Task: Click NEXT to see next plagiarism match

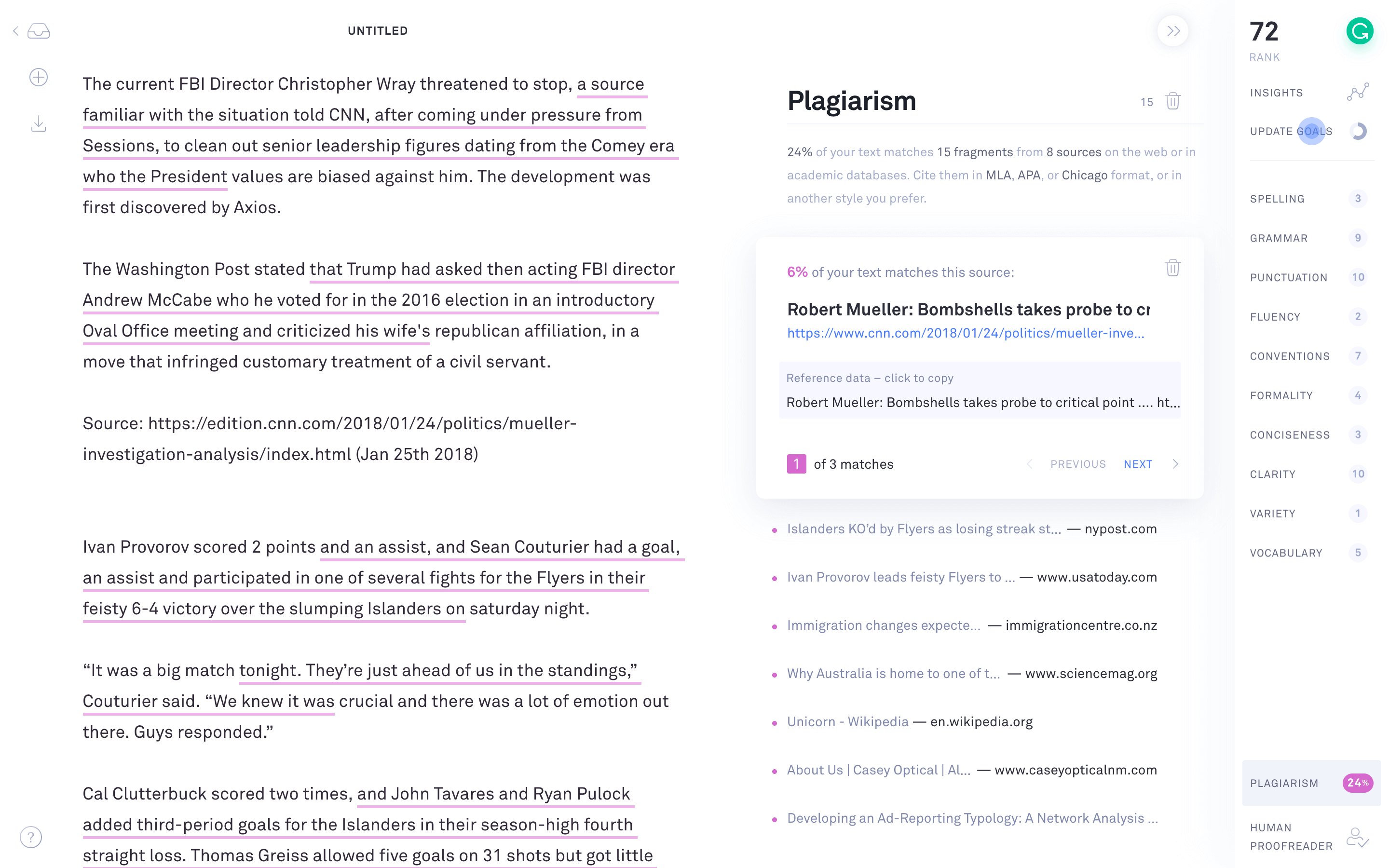Action: coord(1138,464)
